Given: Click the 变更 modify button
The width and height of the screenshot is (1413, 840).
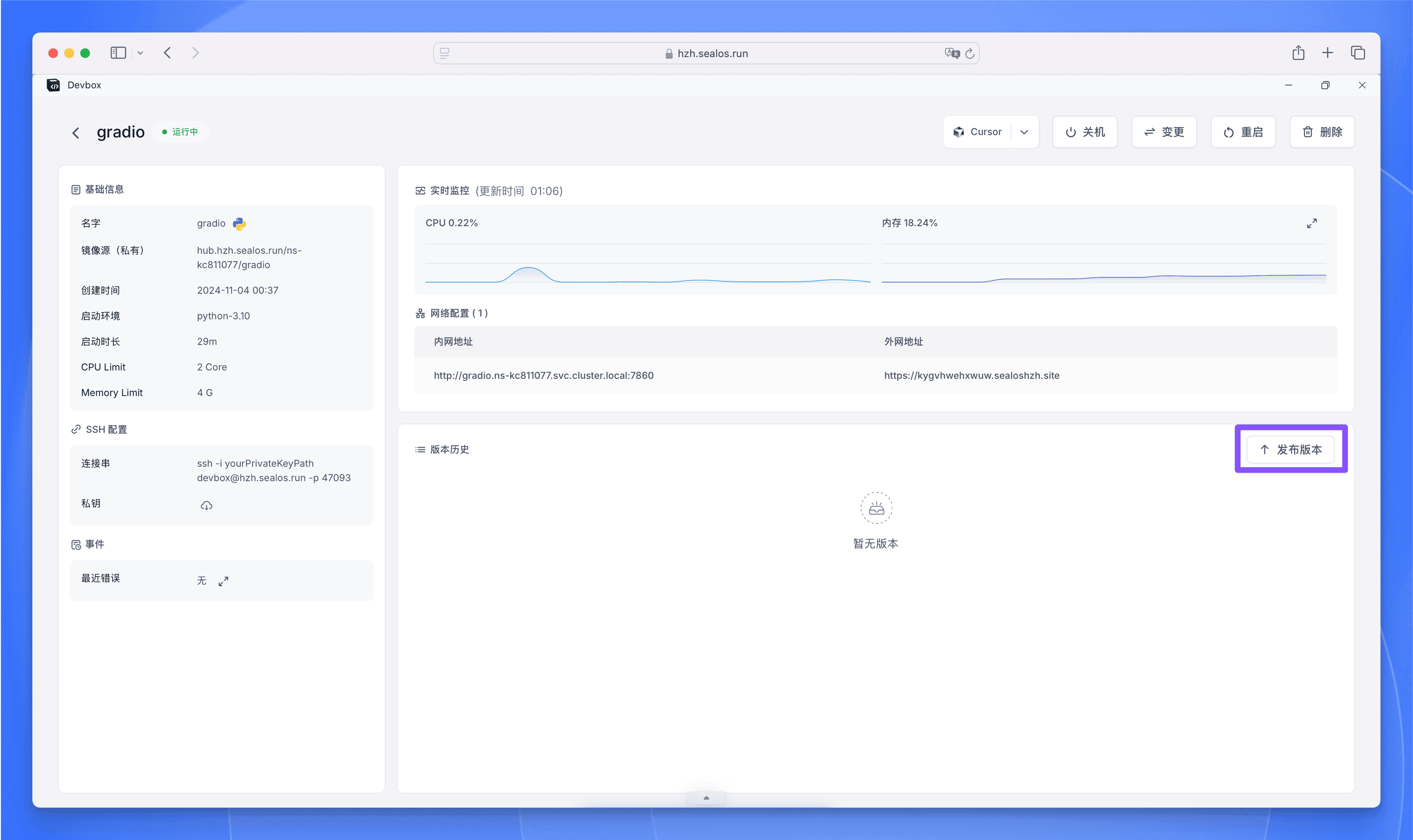Looking at the screenshot, I should 1164,132.
